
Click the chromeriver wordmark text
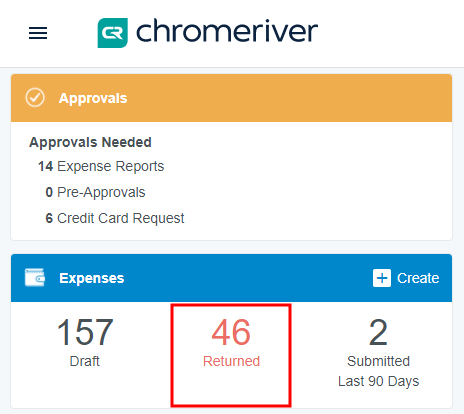click(x=227, y=31)
